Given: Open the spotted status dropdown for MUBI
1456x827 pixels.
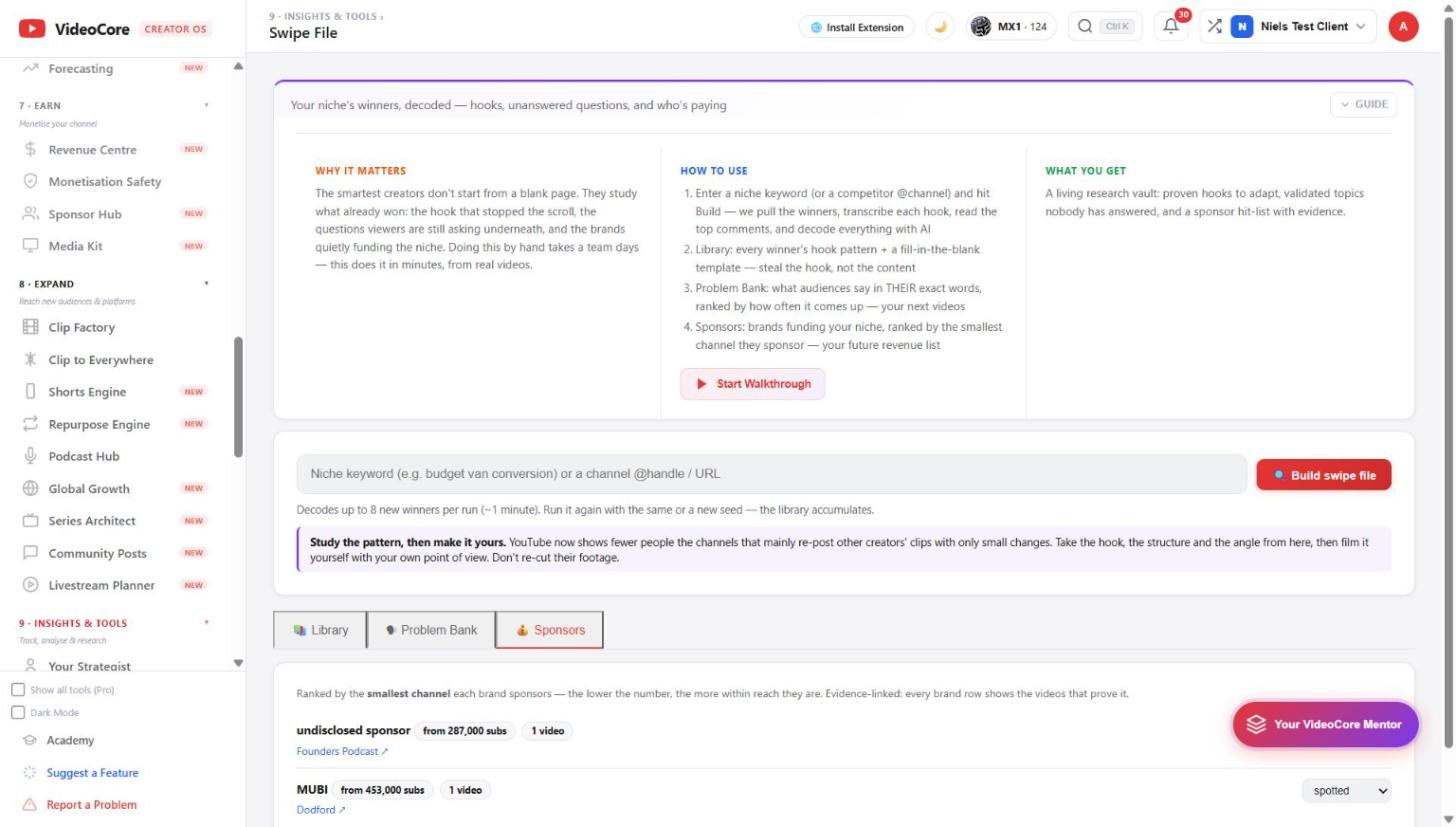Looking at the screenshot, I should 1346,791.
